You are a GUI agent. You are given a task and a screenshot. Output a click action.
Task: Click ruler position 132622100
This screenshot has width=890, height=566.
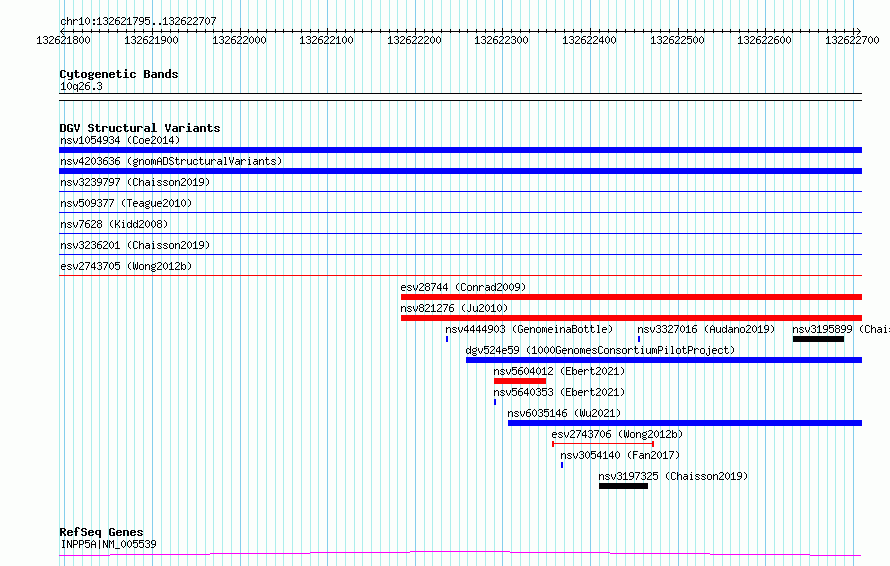point(326,40)
